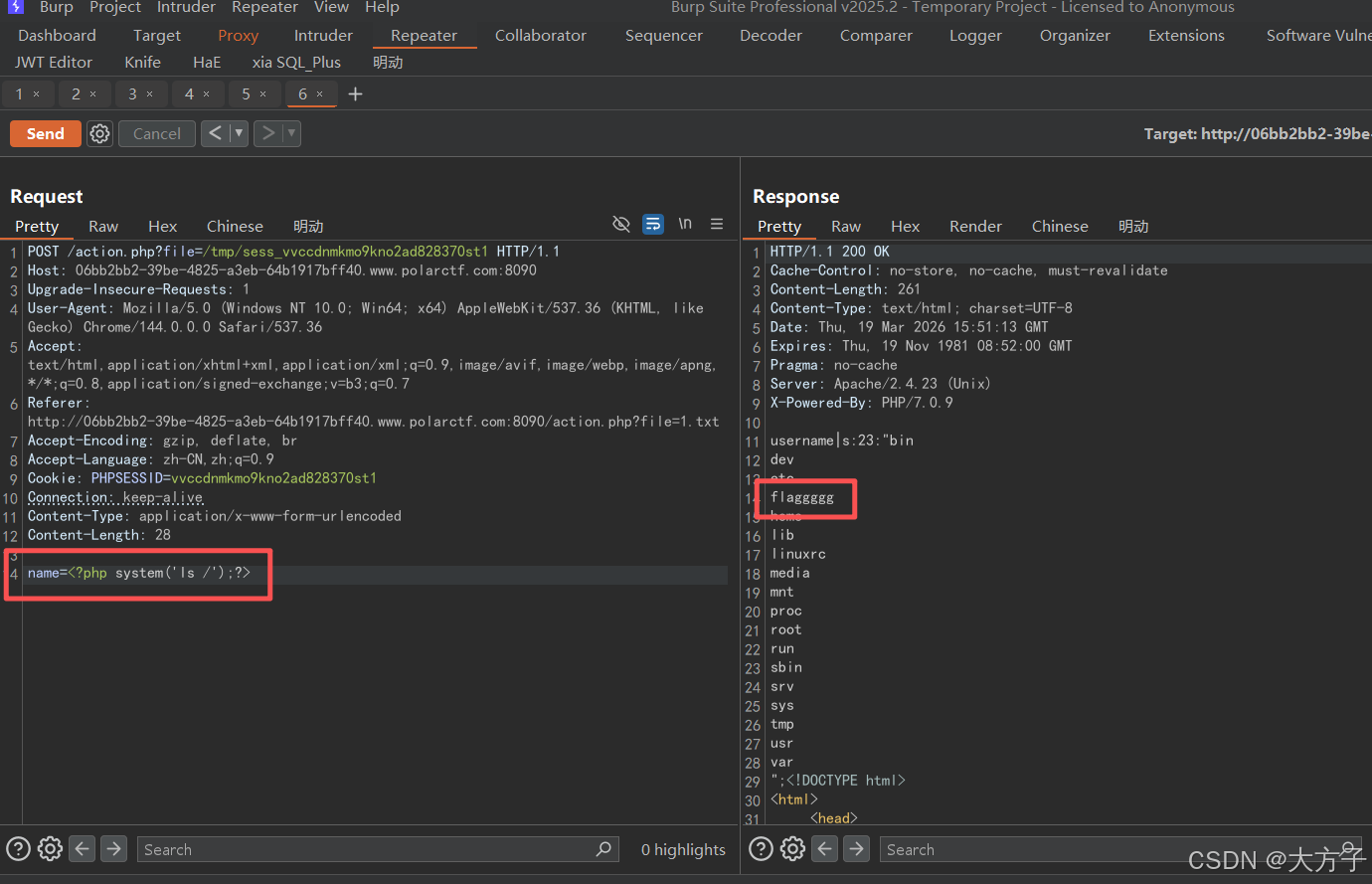The image size is (1372, 884).
Task: Open the Intruder menu
Action: coord(186,7)
